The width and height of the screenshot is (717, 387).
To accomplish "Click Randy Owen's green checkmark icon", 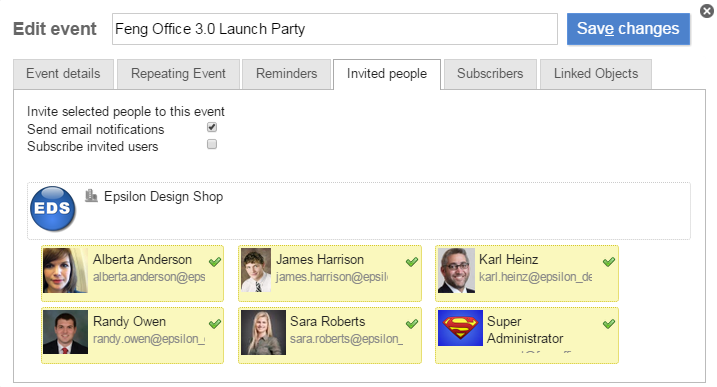I will [215, 324].
